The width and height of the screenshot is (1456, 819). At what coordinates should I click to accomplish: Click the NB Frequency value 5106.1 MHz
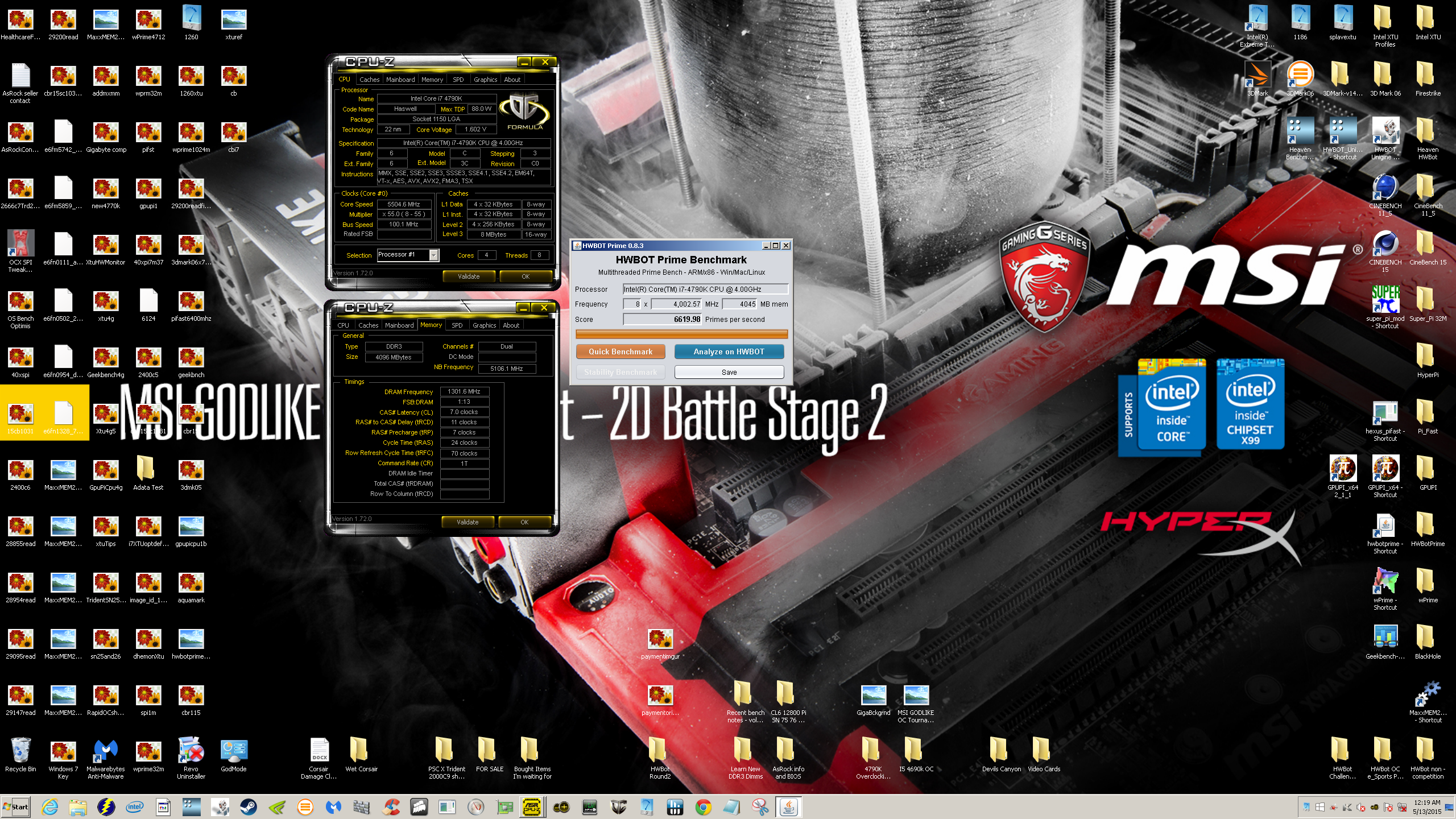click(507, 369)
